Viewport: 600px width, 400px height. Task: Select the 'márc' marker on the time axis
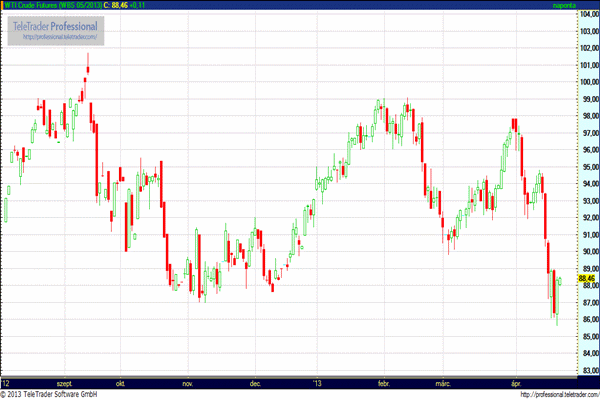coord(443,383)
